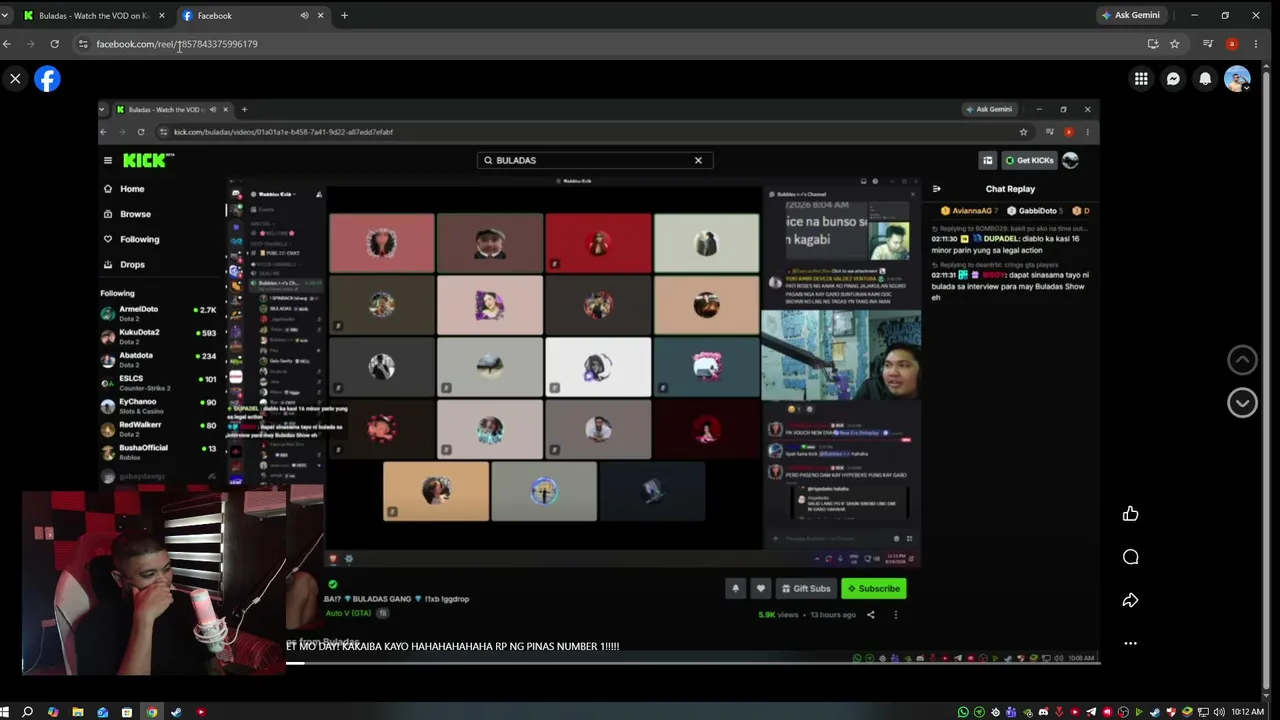This screenshot has height=720, width=1280.
Task: Close the Facebook reel viewer
Action: tap(15, 78)
